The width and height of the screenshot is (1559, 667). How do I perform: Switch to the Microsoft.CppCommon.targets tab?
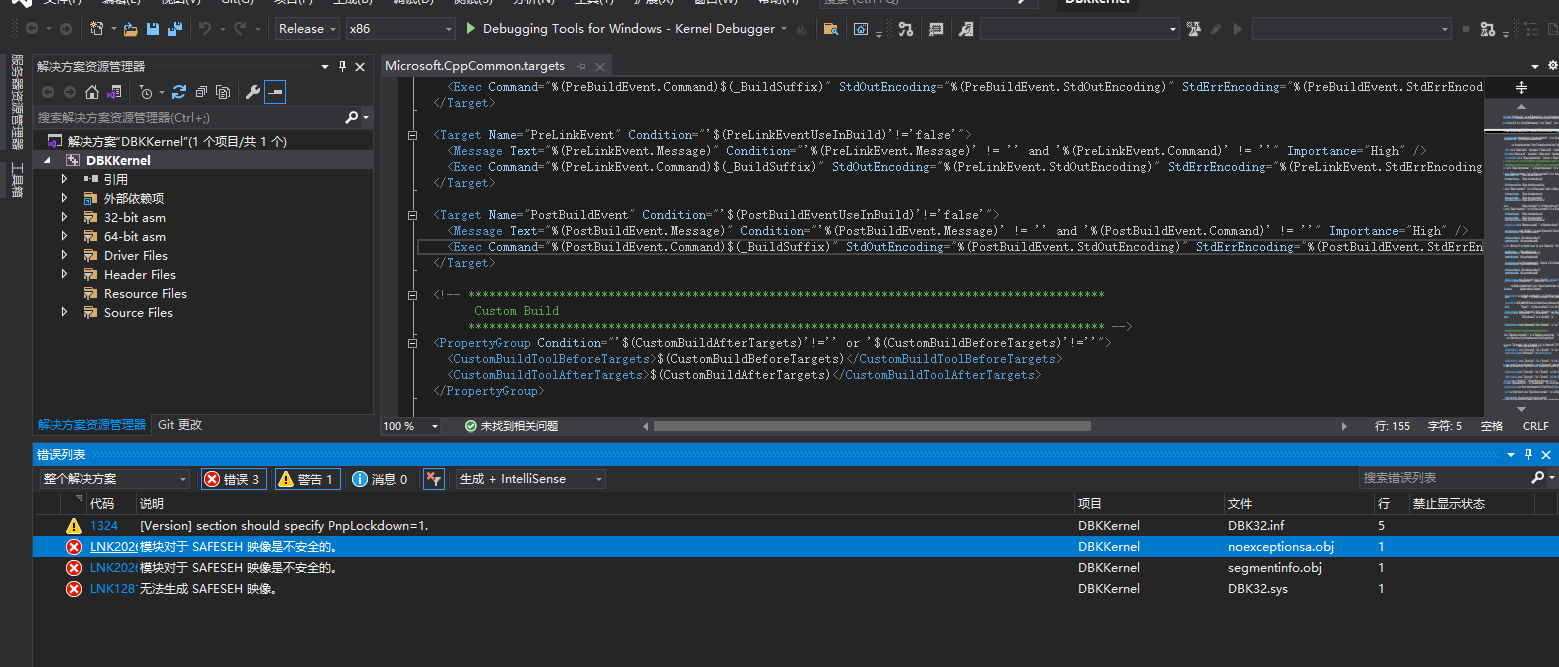pyautogui.click(x=475, y=66)
